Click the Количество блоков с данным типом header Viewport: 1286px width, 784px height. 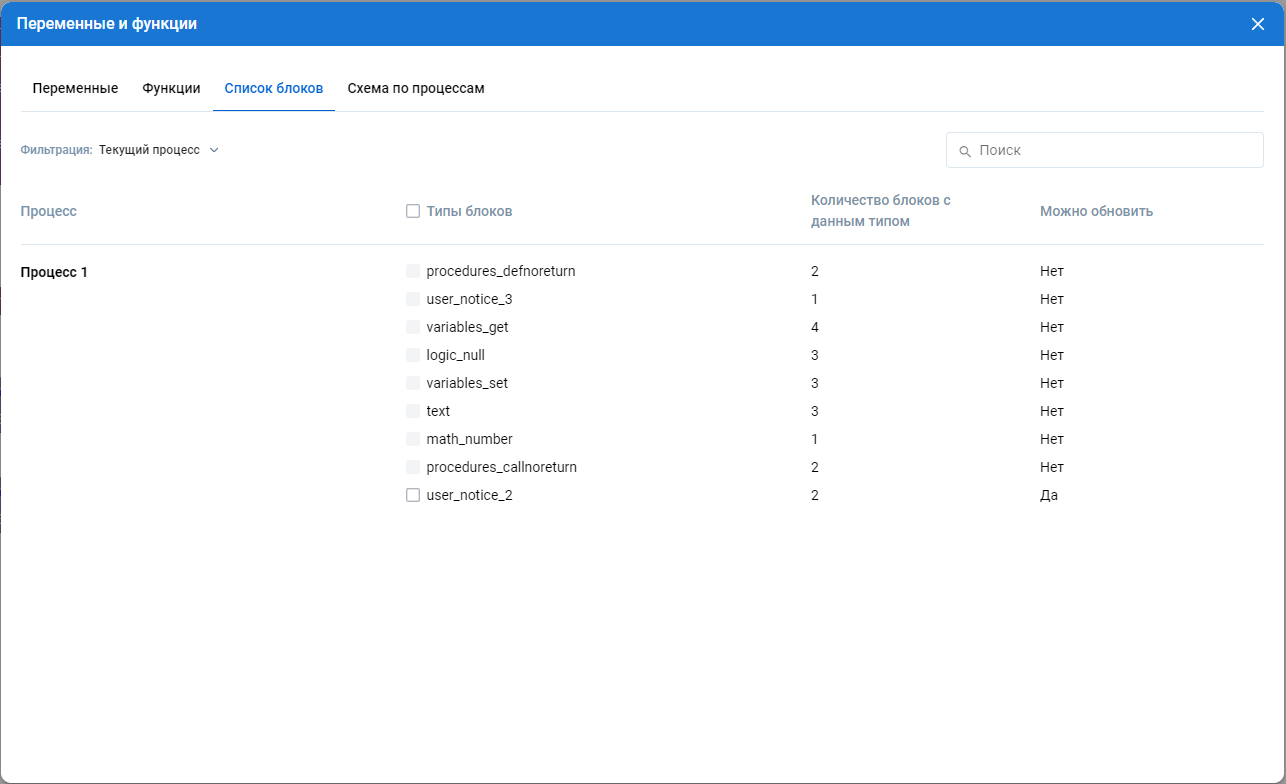pyautogui.click(x=881, y=211)
